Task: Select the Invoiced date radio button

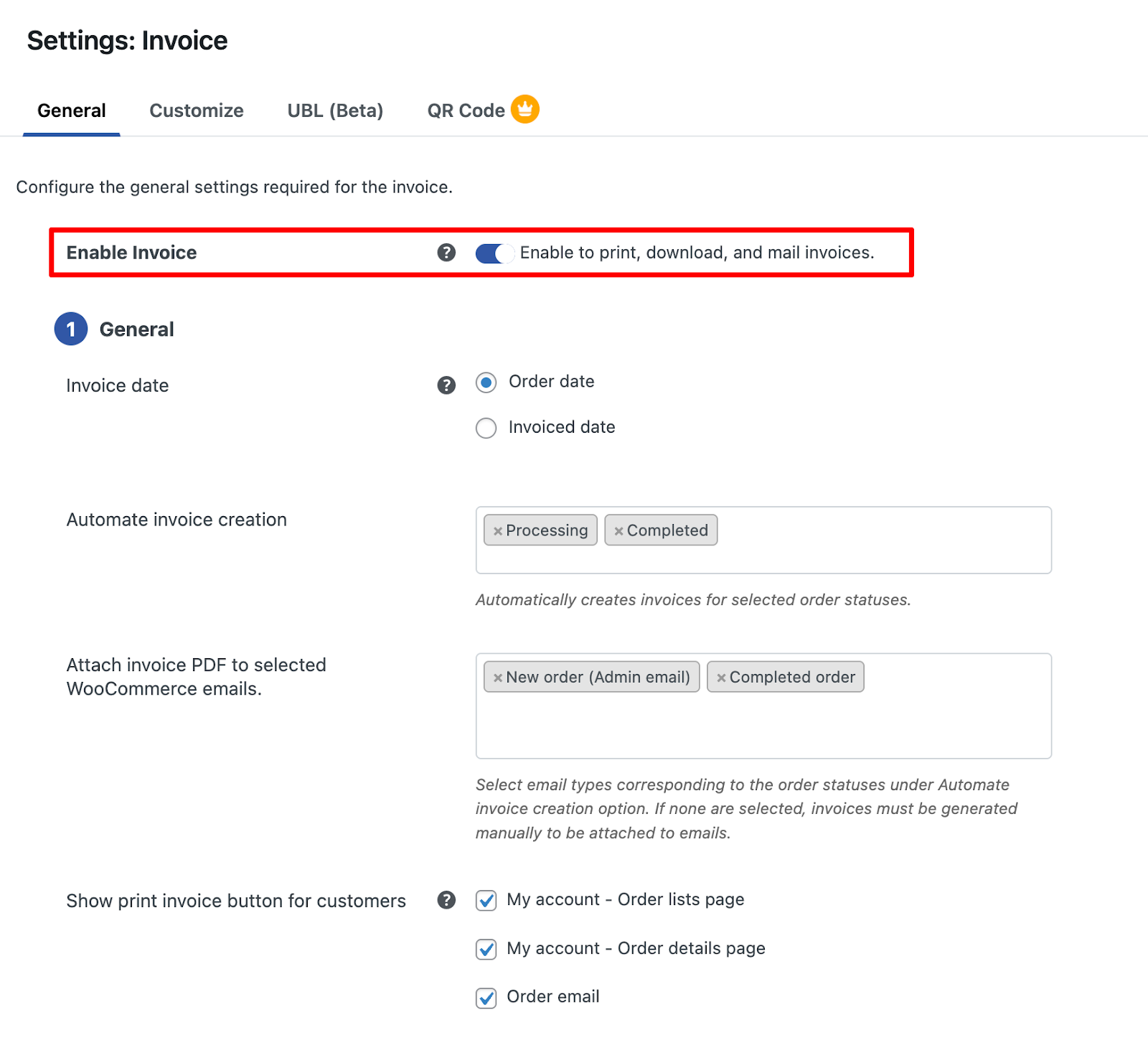Action: (x=486, y=428)
